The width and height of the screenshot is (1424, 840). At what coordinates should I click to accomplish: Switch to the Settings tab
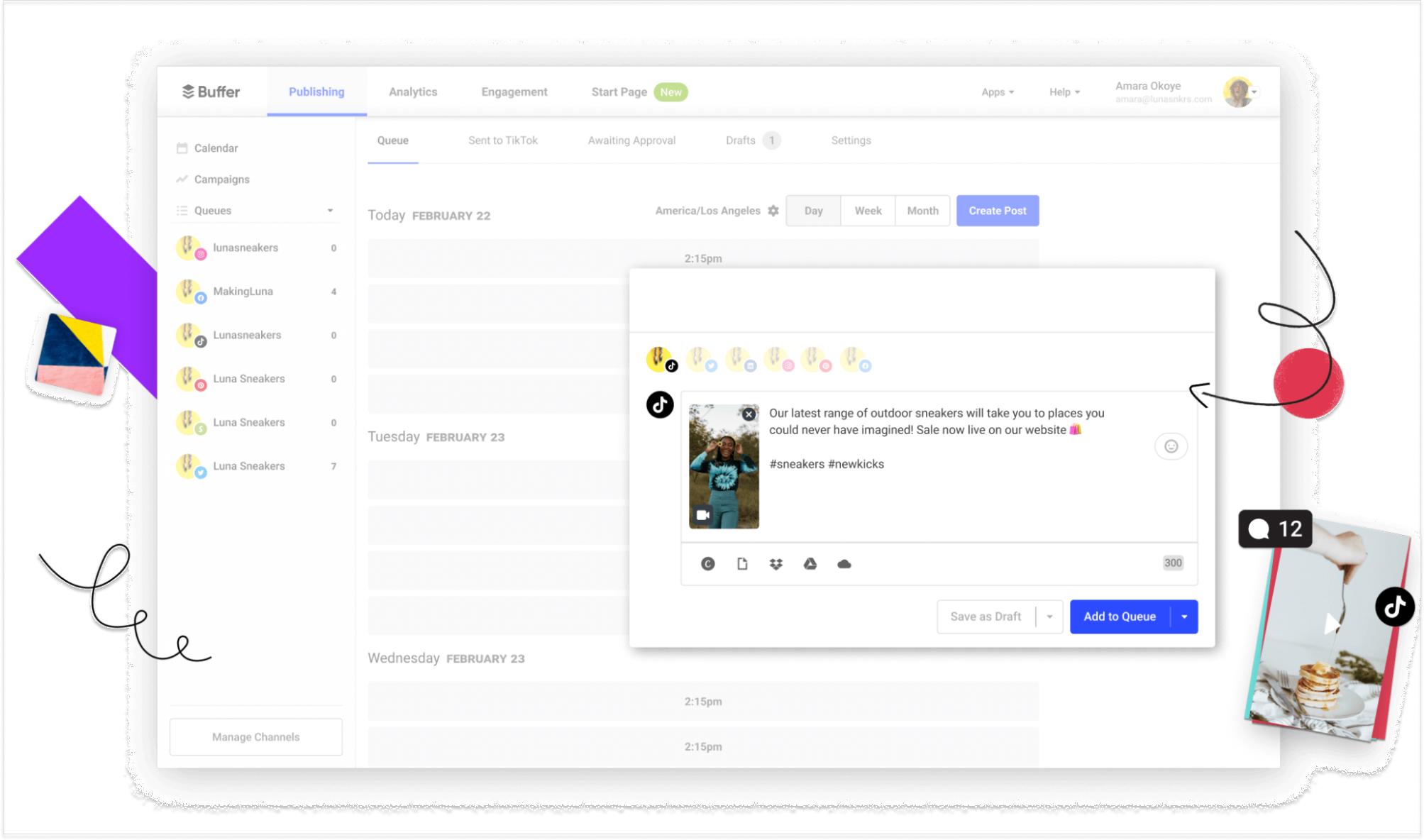click(851, 140)
